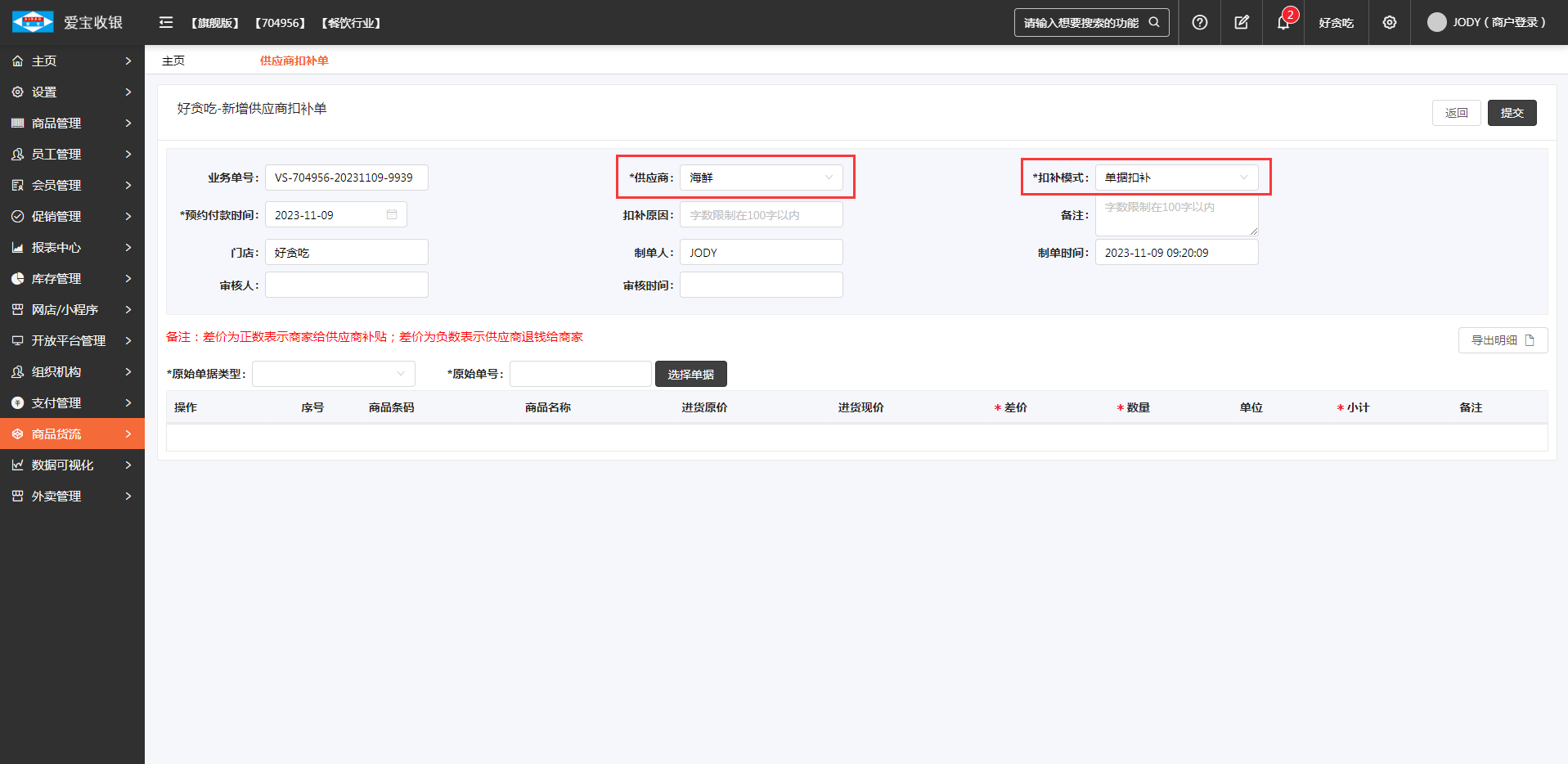Click the hamburger menu collapse icon

pos(166,23)
